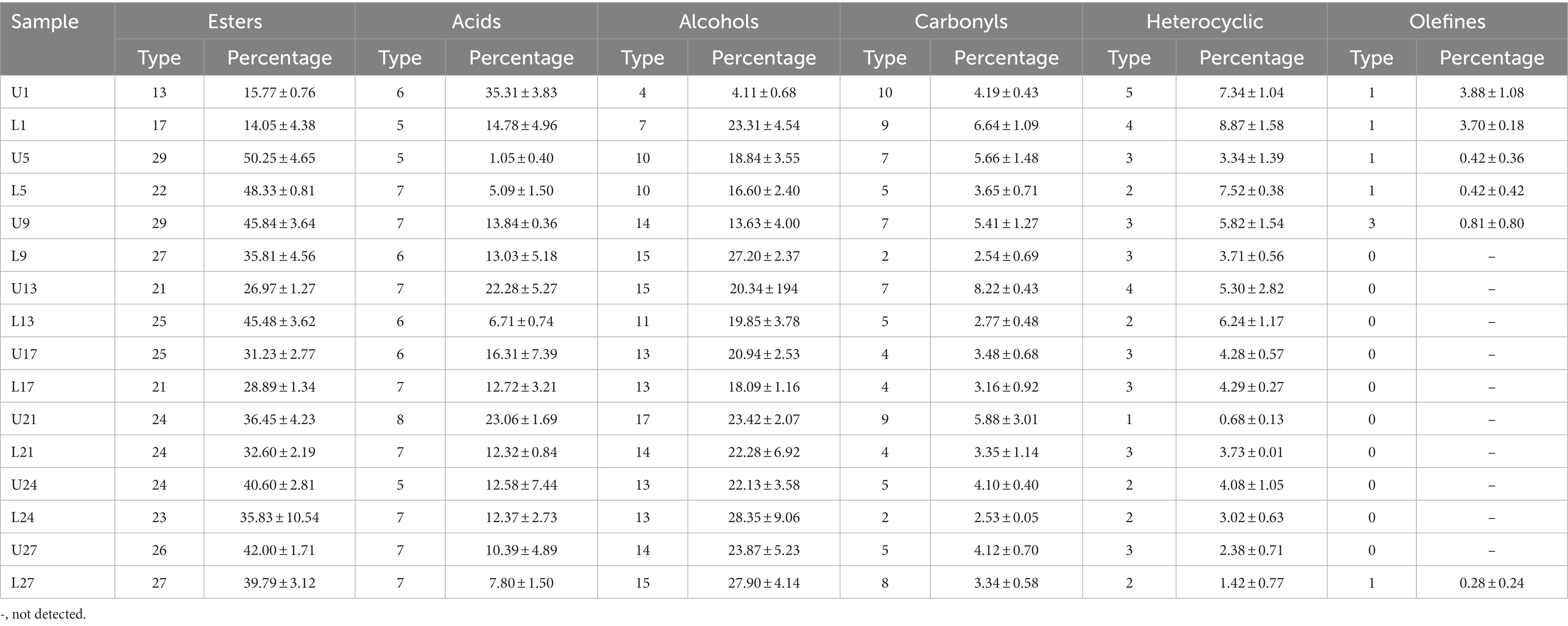Click the Heterocyclic header cell

(1205, 21)
